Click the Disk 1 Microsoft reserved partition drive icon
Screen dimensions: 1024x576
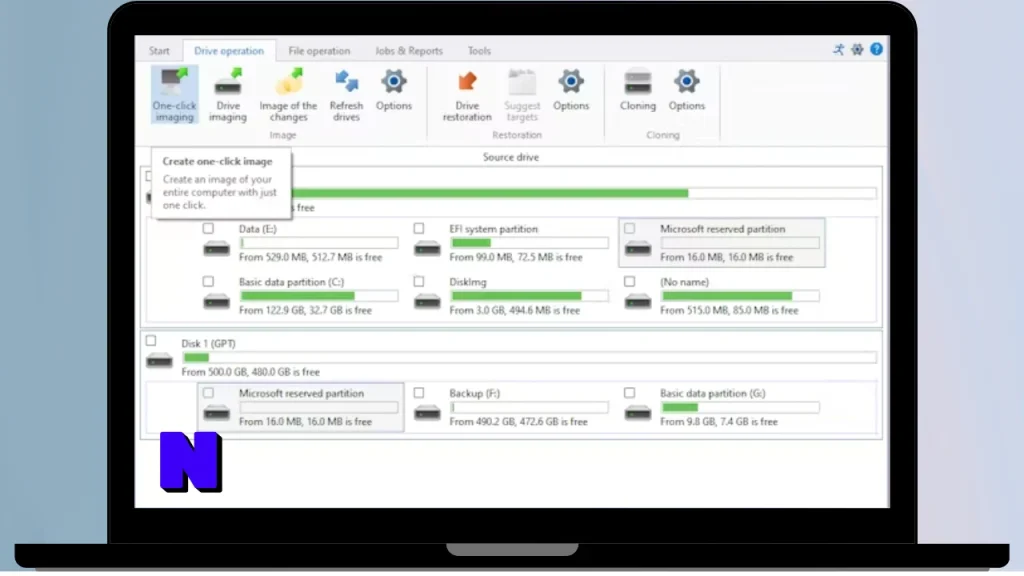[216, 413]
